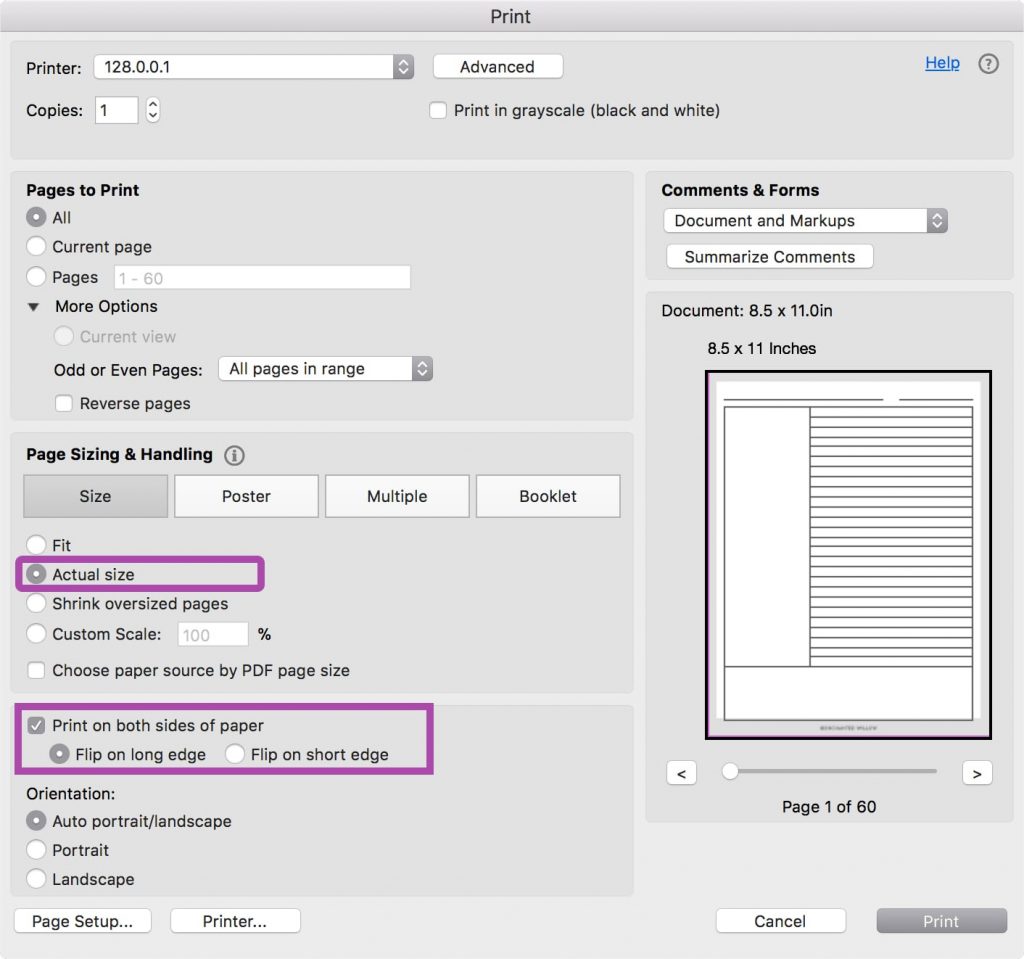The image size is (1024, 959).
Task: Click the Copies input field
Action: (x=116, y=110)
